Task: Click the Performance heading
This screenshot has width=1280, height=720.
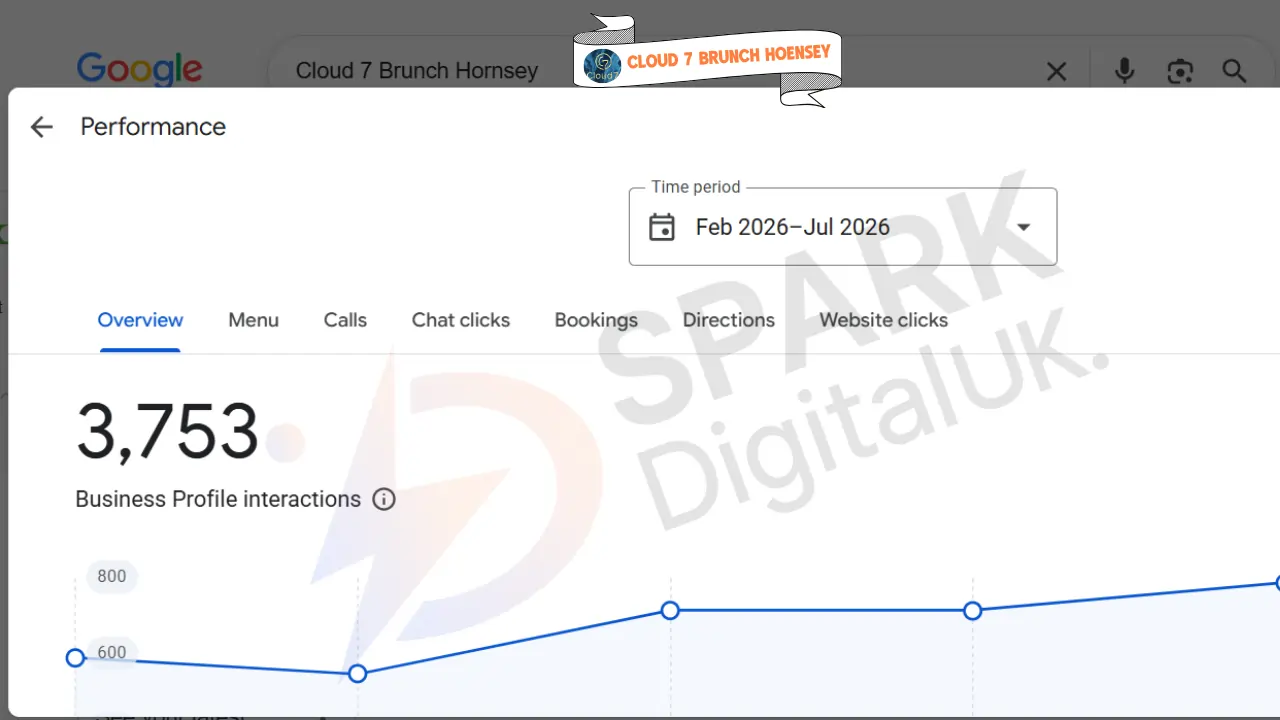Action: tap(153, 127)
